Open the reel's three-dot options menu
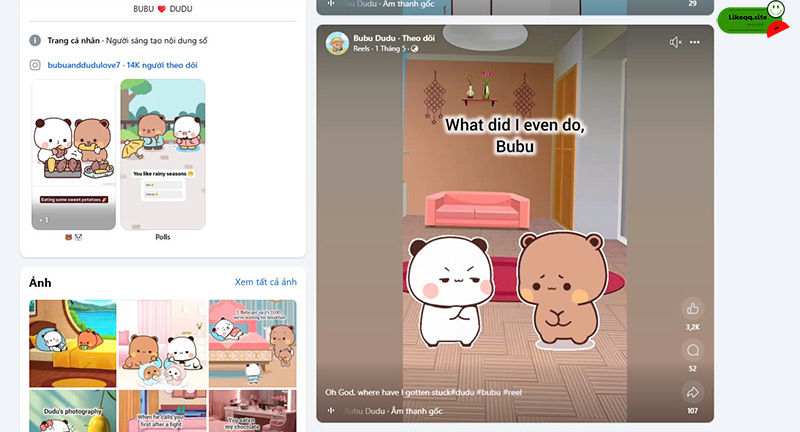Image resolution: width=800 pixels, height=432 pixels. point(695,42)
